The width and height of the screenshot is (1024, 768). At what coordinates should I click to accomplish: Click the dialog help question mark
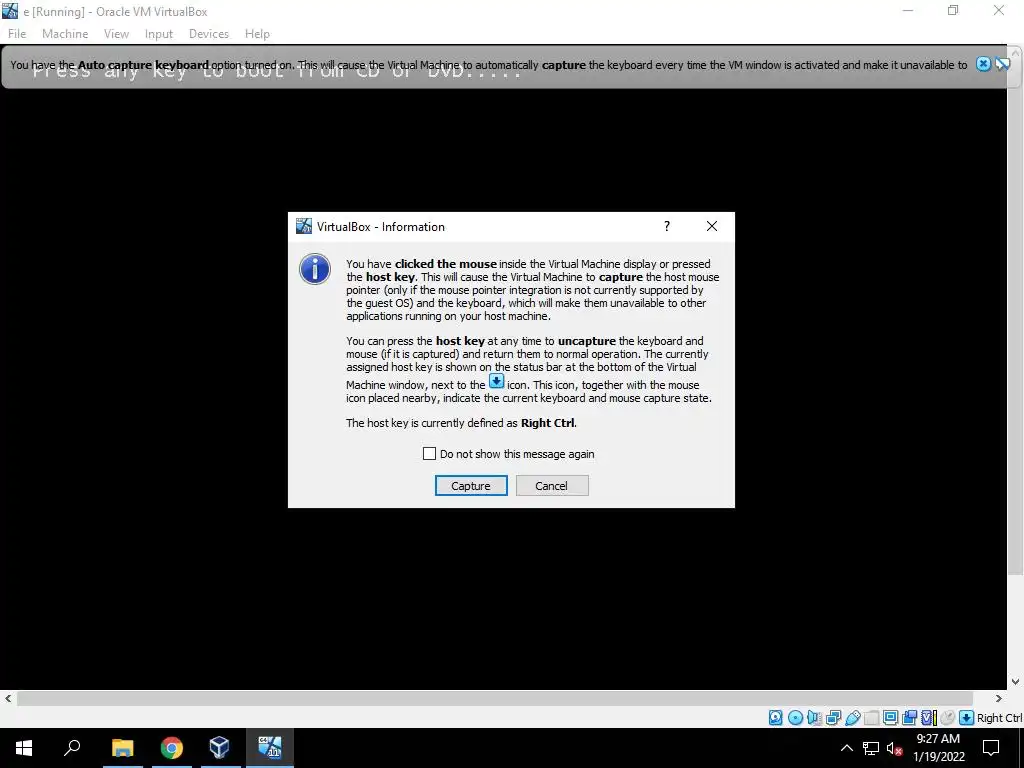click(667, 226)
